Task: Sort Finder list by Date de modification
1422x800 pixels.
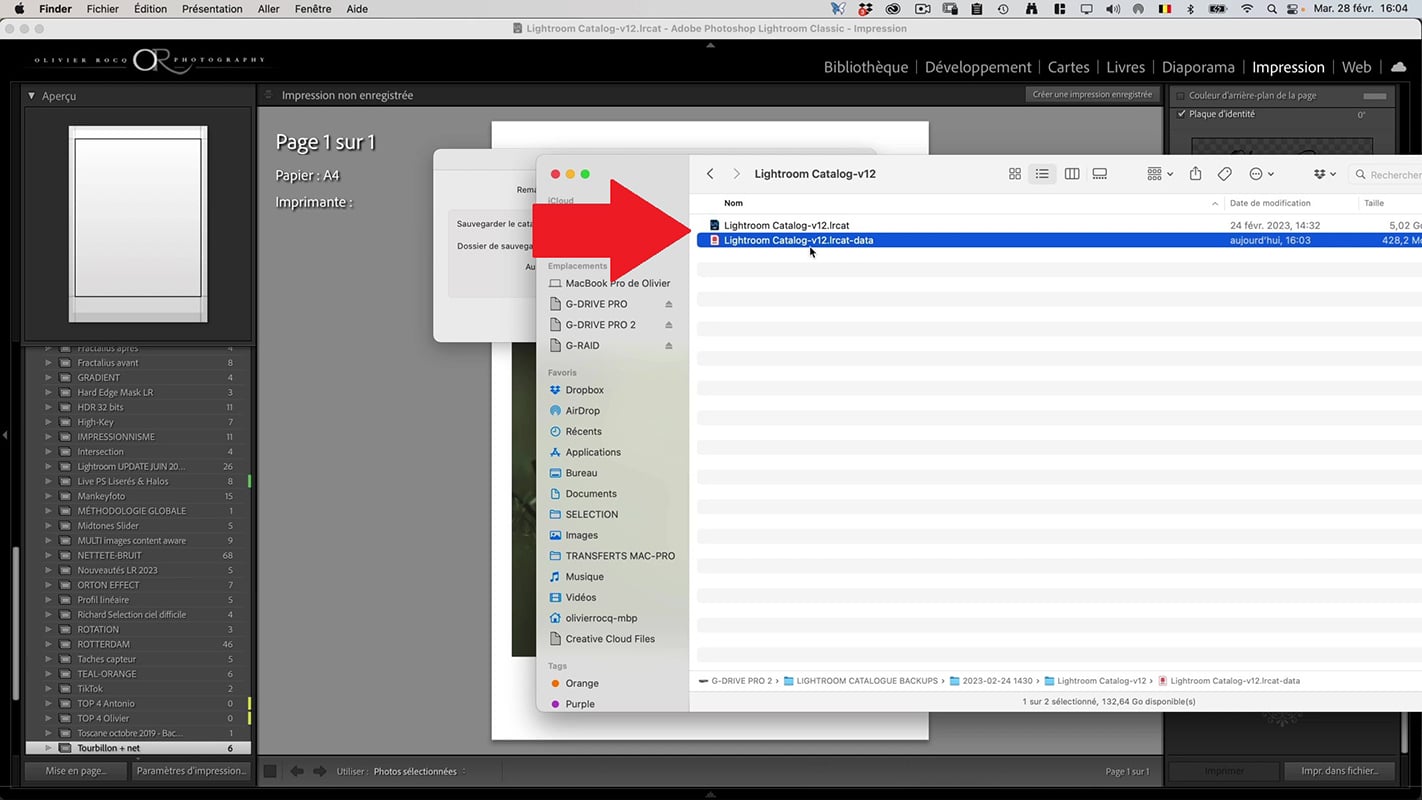Action: click(1270, 203)
